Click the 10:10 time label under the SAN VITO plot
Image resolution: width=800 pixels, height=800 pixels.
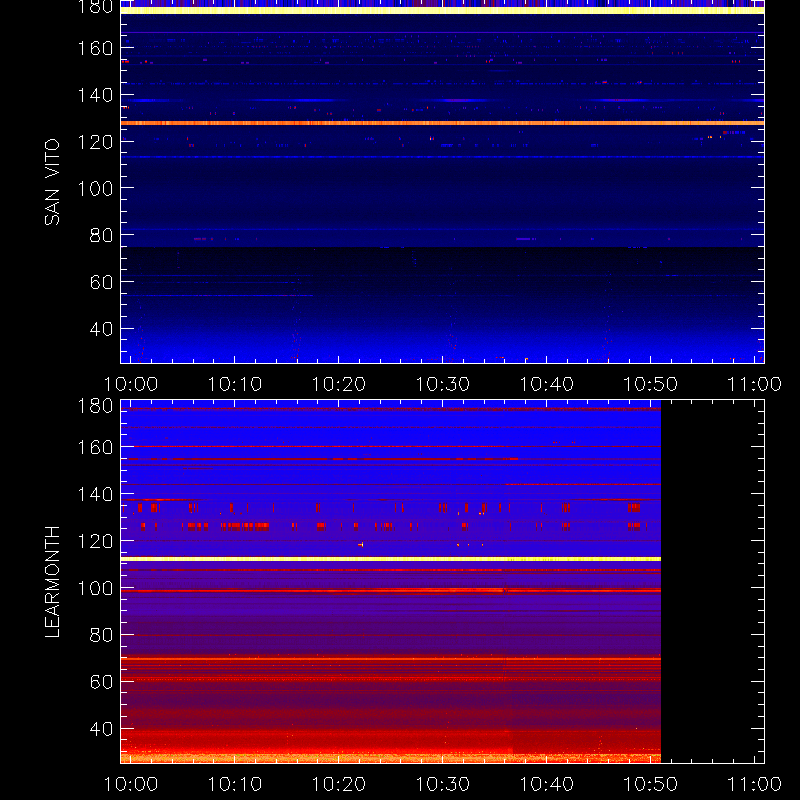pyautogui.click(x=235, y=384)
